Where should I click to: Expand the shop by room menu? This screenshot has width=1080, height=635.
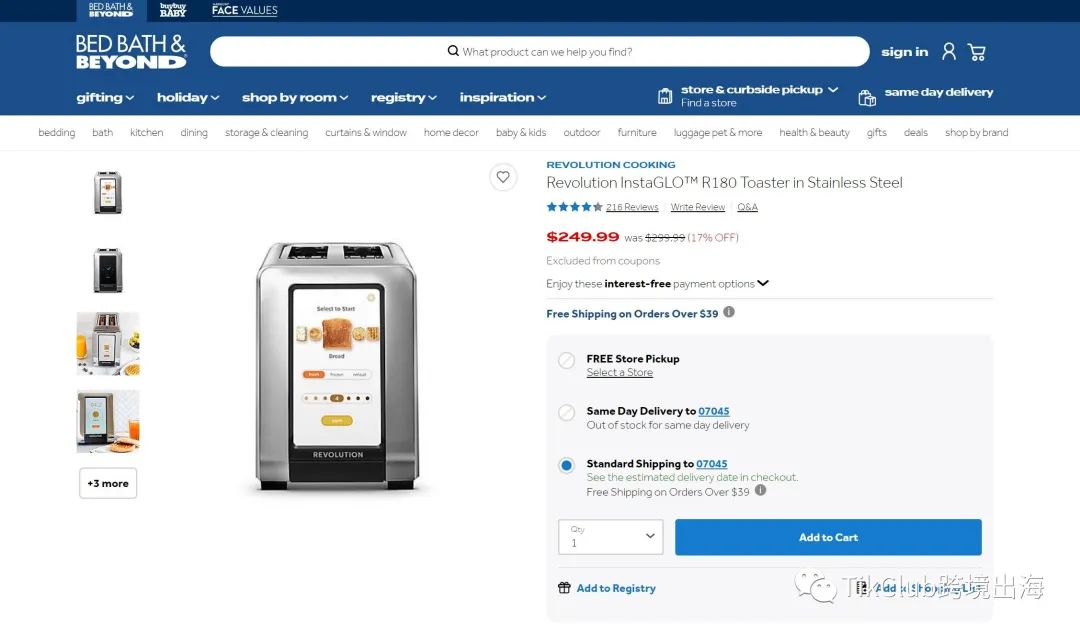pos(295,98)
